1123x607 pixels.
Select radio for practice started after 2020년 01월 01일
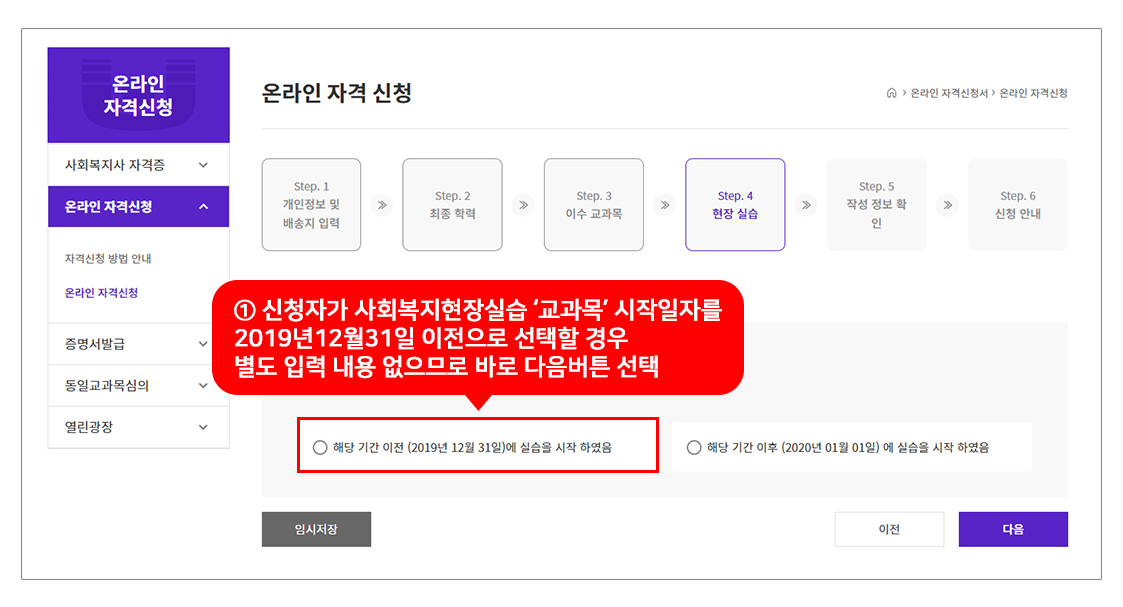coord(694,448)
